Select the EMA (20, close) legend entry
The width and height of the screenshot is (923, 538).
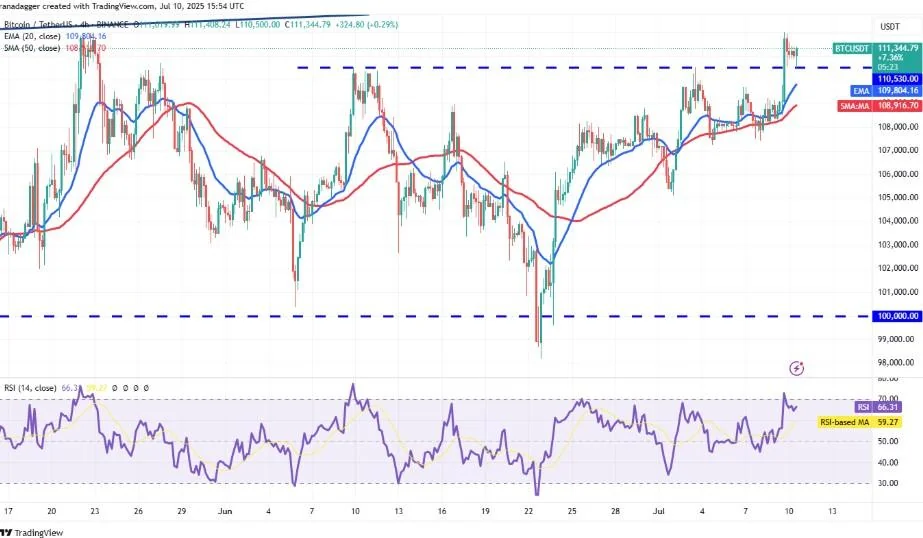pyautogui.click(x=32, y=36)
